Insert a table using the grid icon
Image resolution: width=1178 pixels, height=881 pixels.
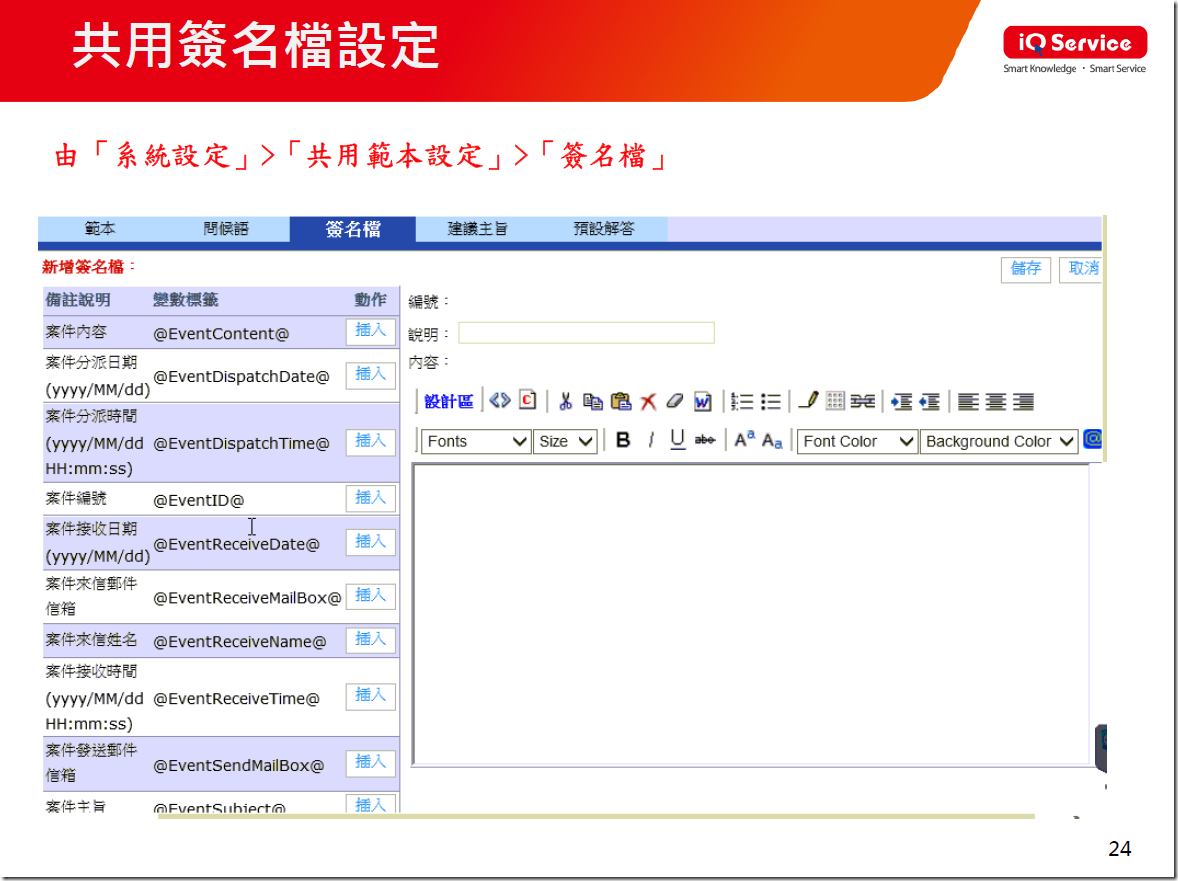tap(835, 401)
